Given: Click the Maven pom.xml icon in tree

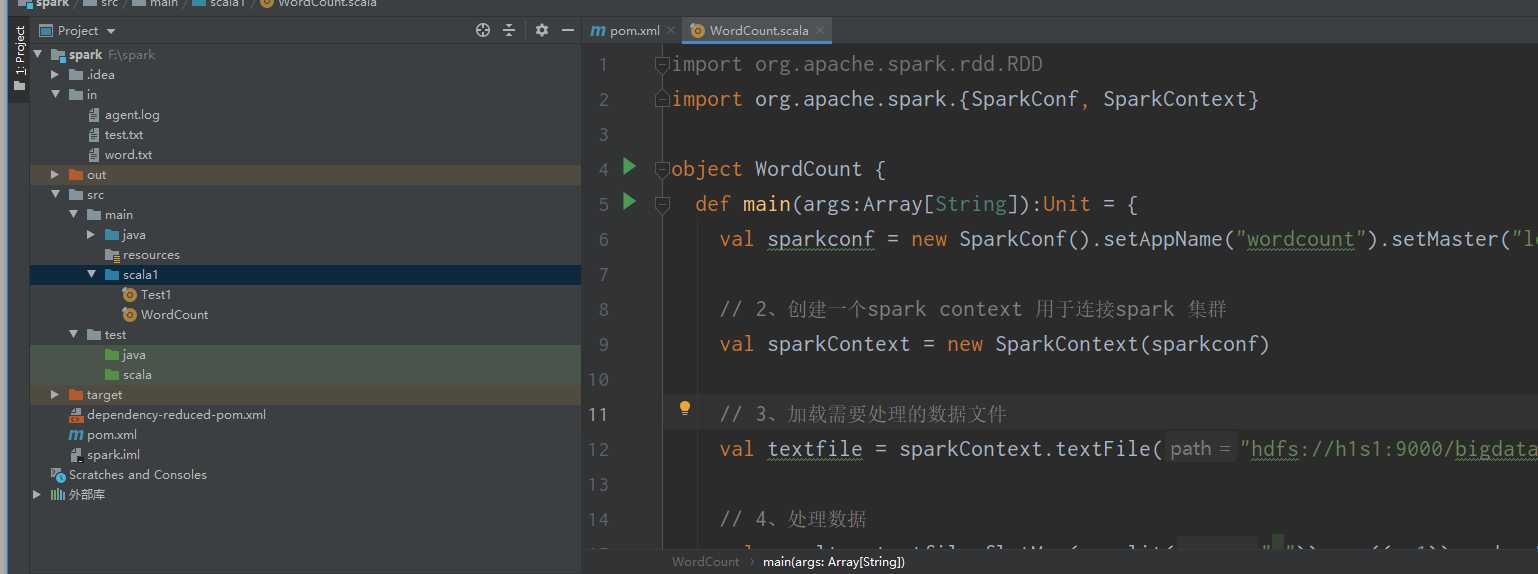Looking at the screenshot, I should [76, 435].
